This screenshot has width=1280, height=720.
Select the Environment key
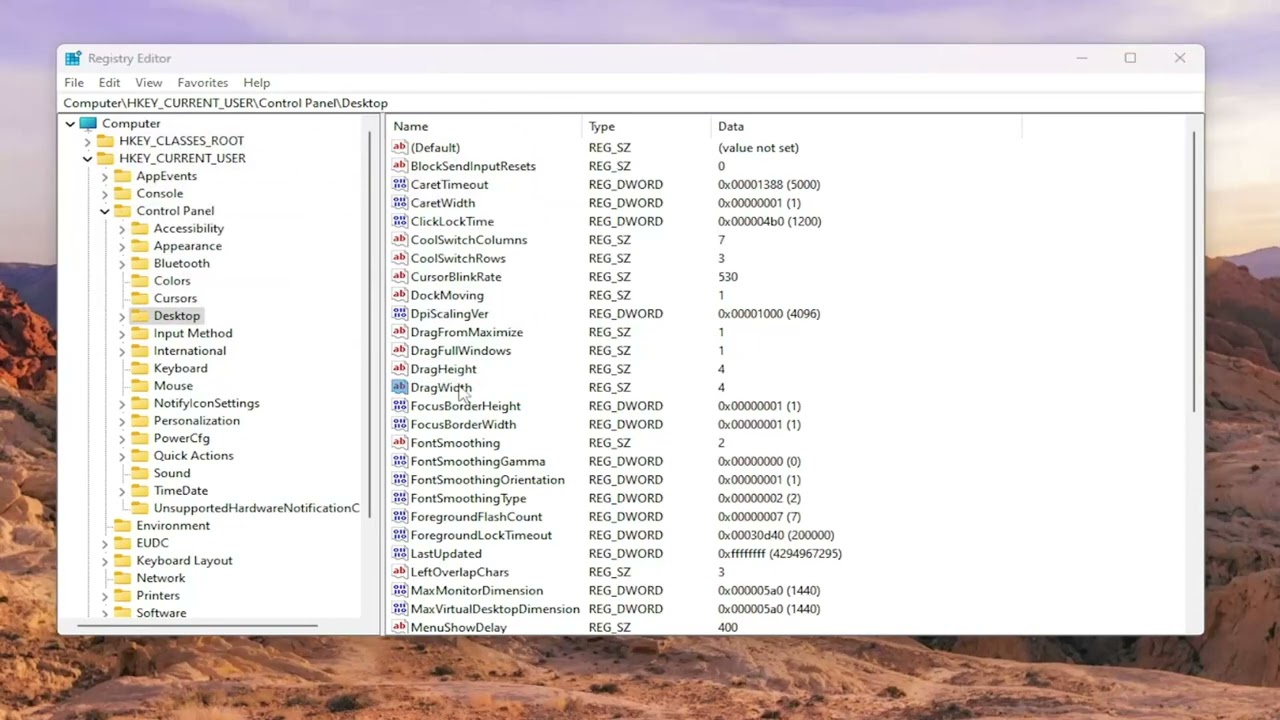click(x=173, y=526)
